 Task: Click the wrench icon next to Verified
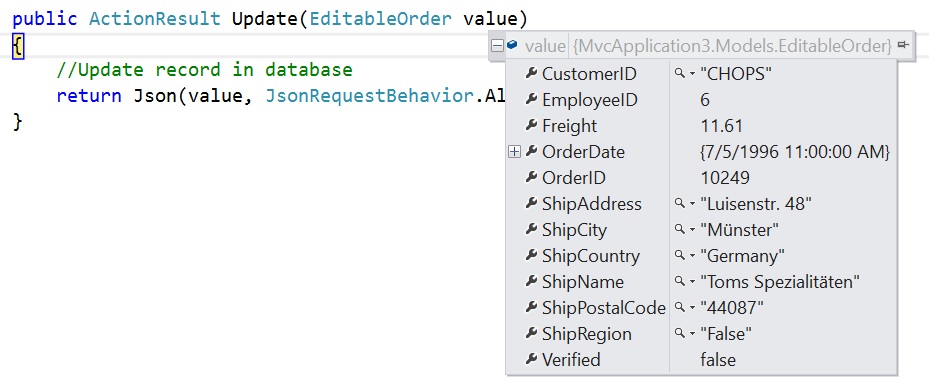tap(531, 360)
